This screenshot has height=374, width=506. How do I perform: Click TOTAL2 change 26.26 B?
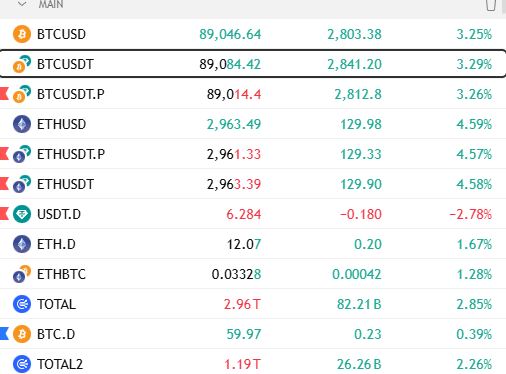pos(359,364)
